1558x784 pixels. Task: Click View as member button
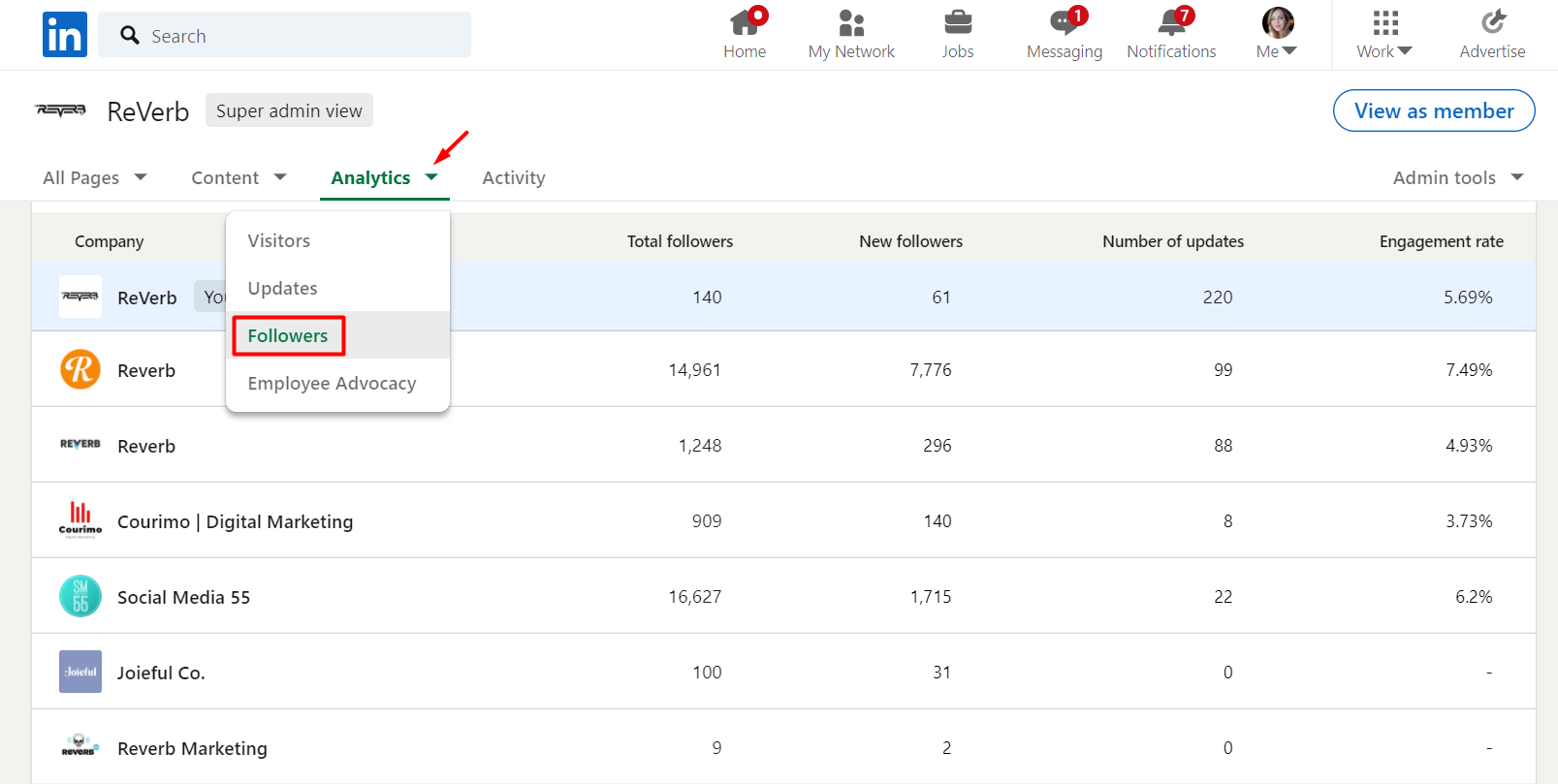tap(1434, 110)
